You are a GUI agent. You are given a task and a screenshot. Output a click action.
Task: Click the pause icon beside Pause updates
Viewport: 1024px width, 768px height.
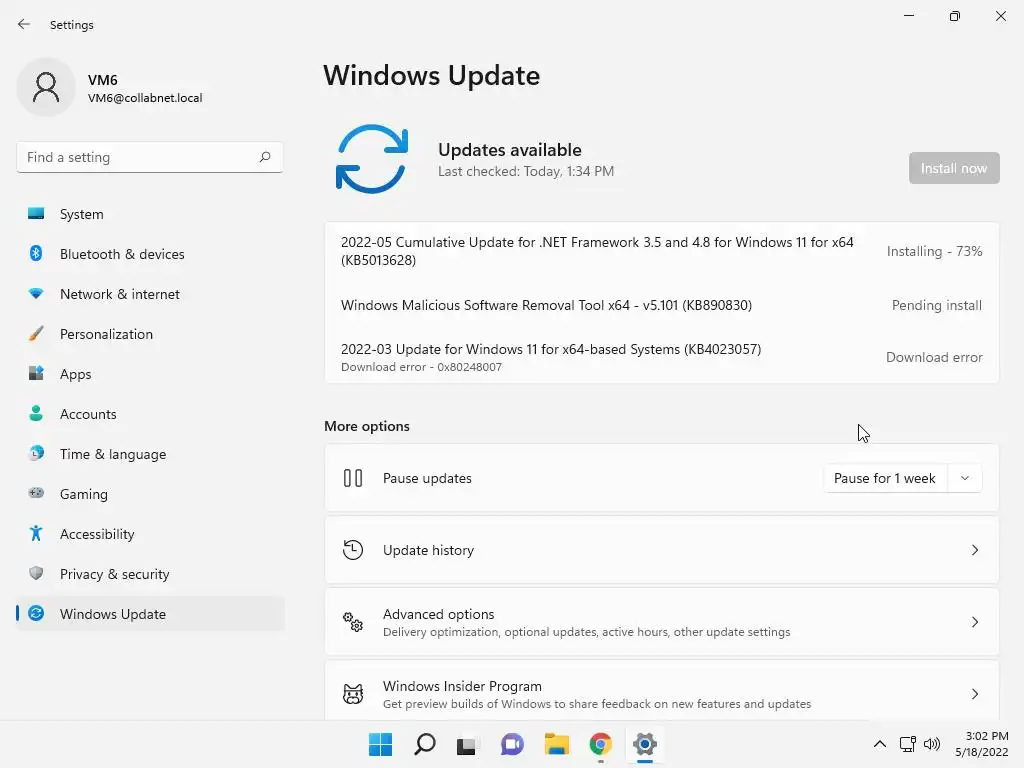click(x=353, y=478)
